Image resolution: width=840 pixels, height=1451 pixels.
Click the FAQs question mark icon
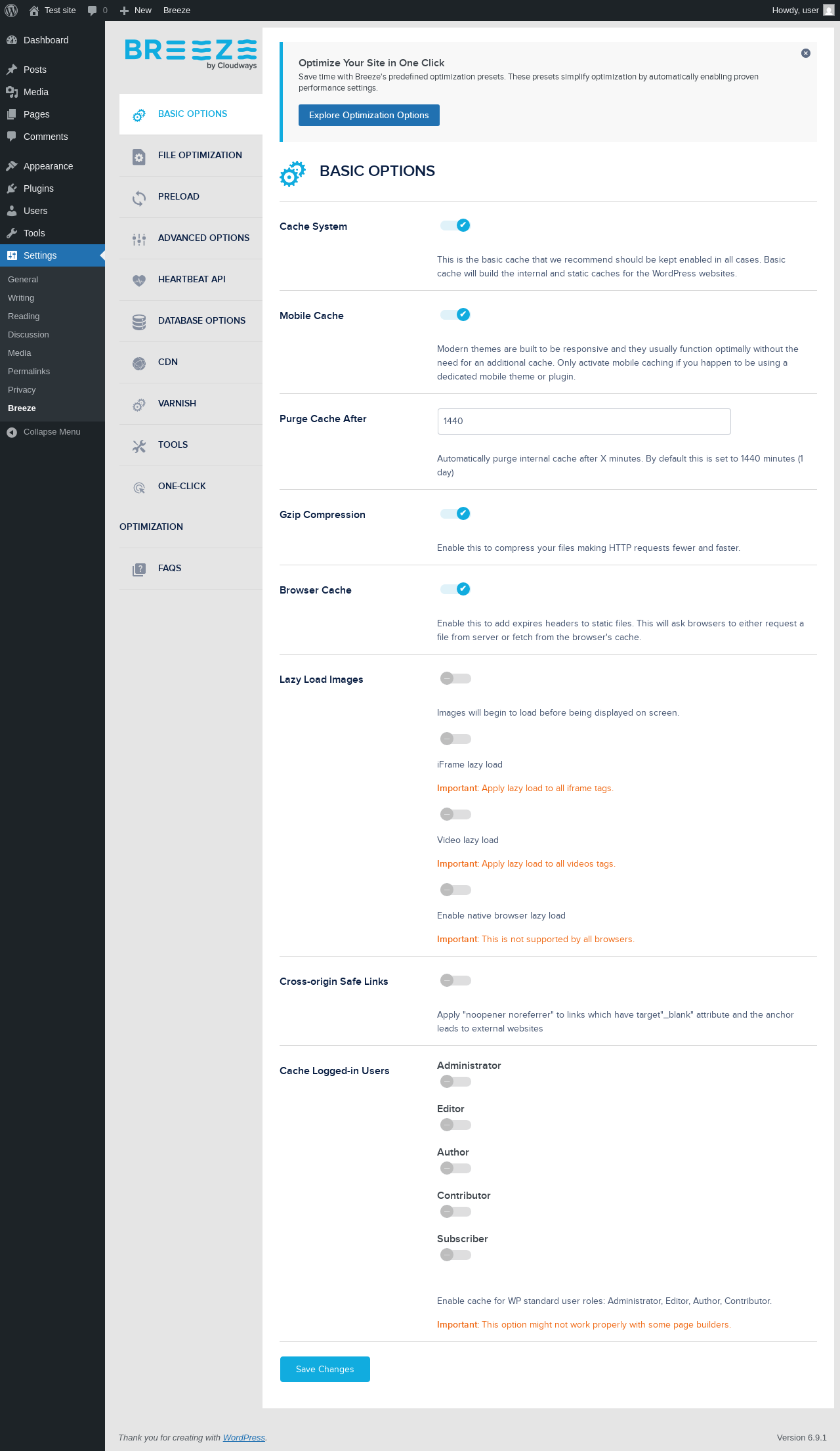(x=139, y=570)
